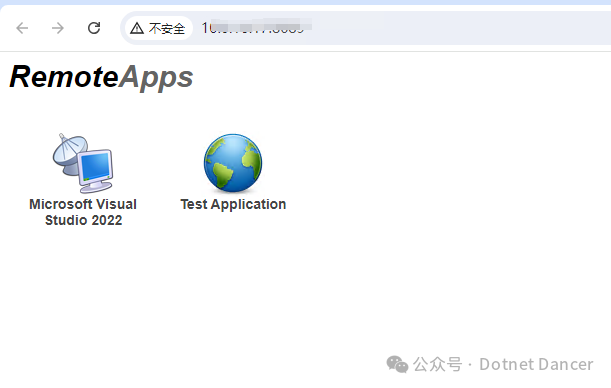The height and width of the screenshot is (388, 611).
Task: Click the gray Apps heading word
Action: pos(156,78)
